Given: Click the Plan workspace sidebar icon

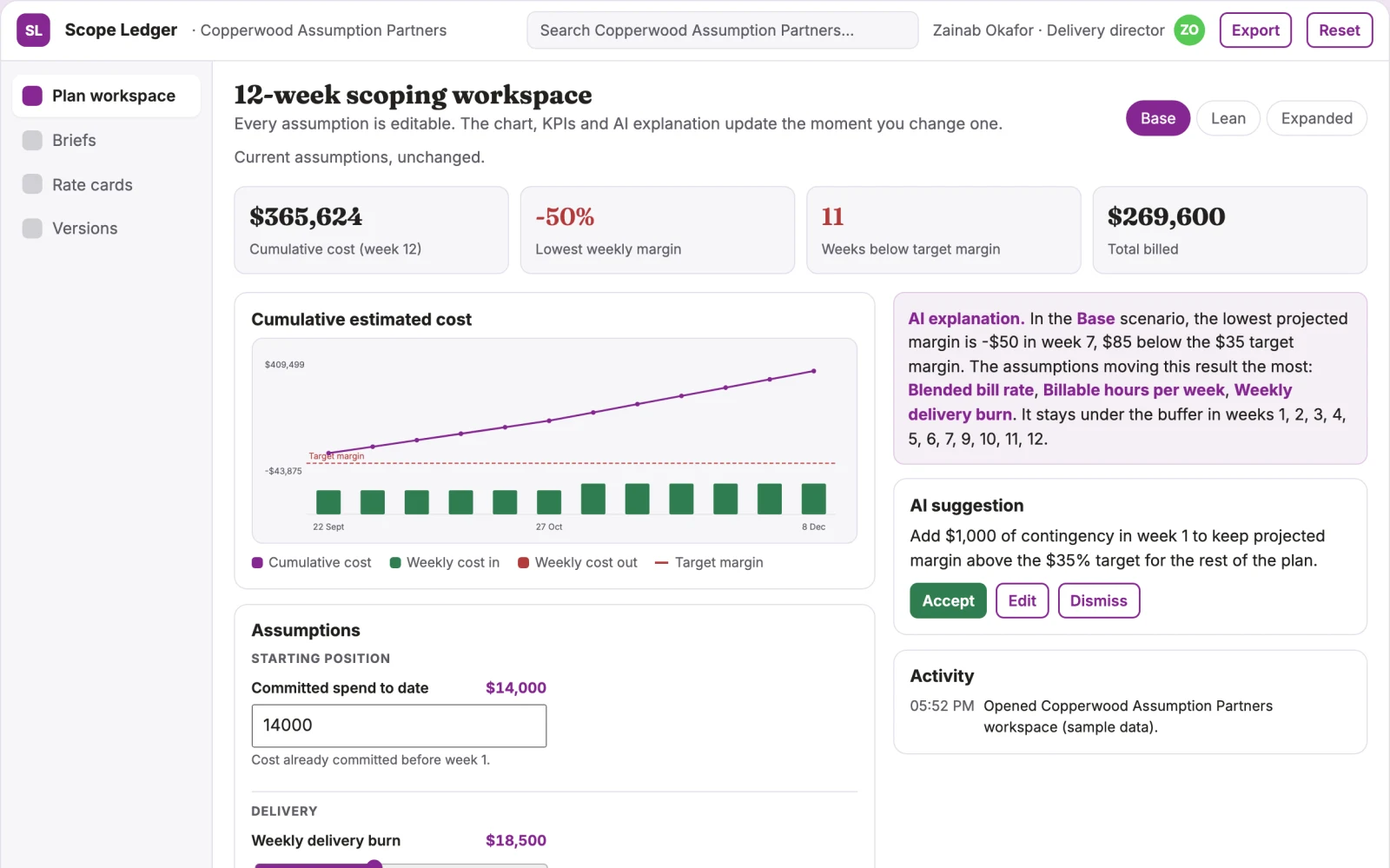Looking at the screenshot, I should click(32, 96).
